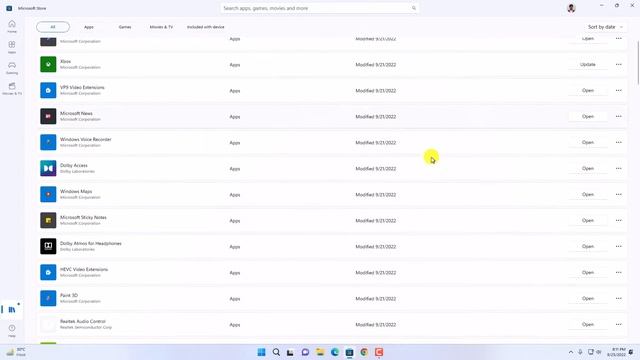Open Microsoft Sticky Notes via Open button
This screenshot has width=640, height=360.
click(588, 220)
